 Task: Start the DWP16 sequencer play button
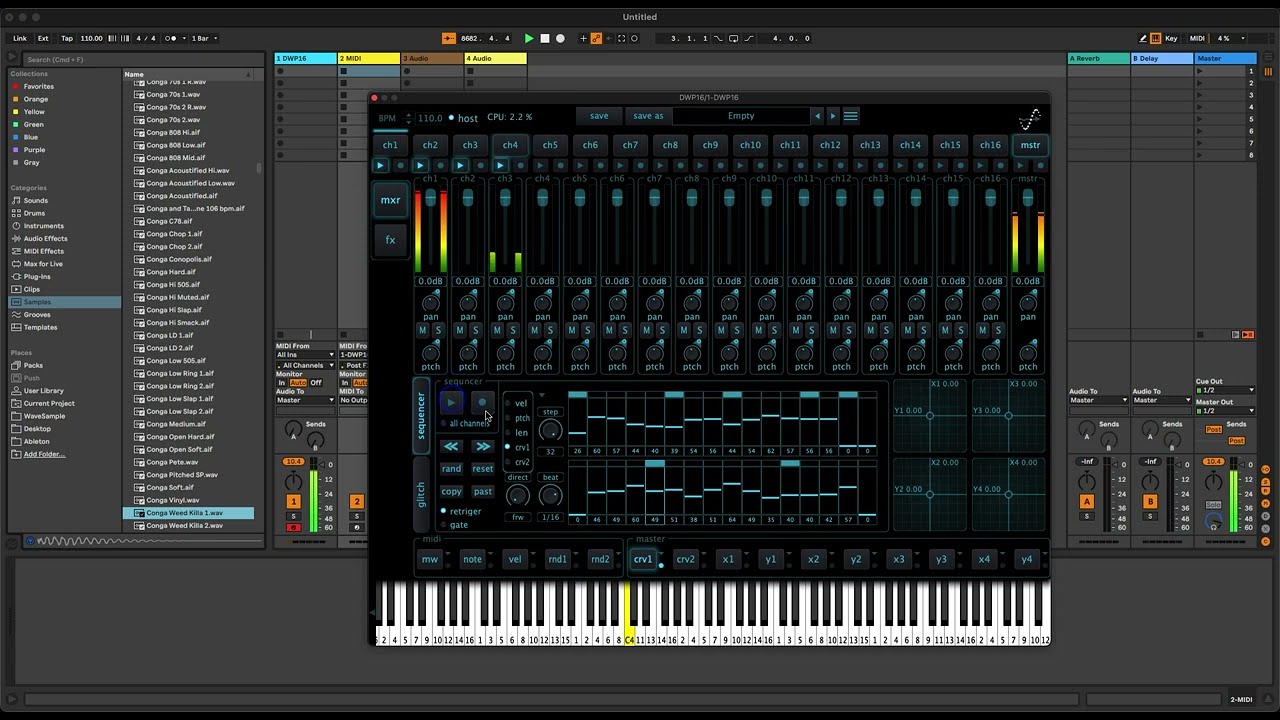point(451,403)
